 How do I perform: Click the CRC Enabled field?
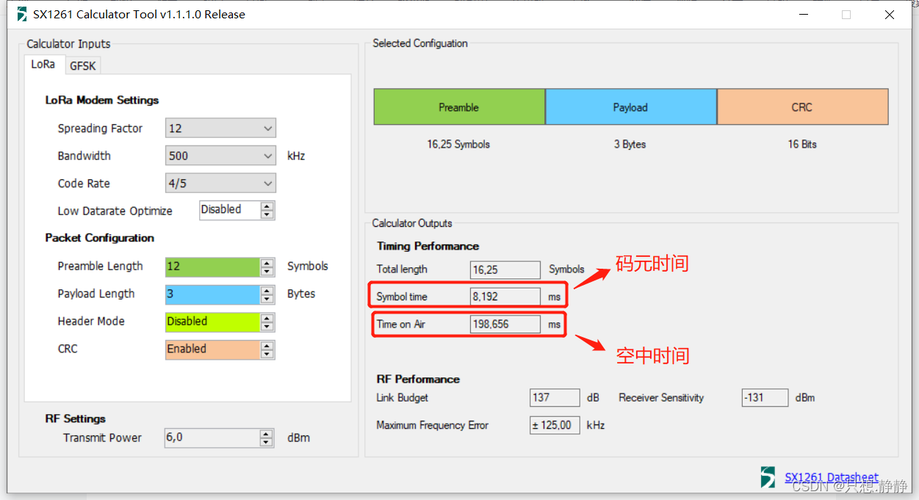pyautogui.click(x=213, y=349)
